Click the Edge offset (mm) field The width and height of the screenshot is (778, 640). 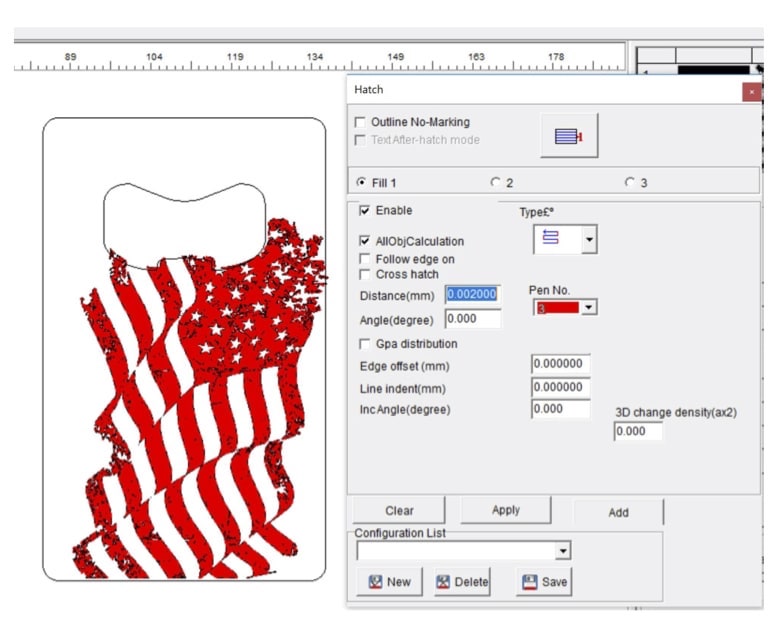(561, 364)
